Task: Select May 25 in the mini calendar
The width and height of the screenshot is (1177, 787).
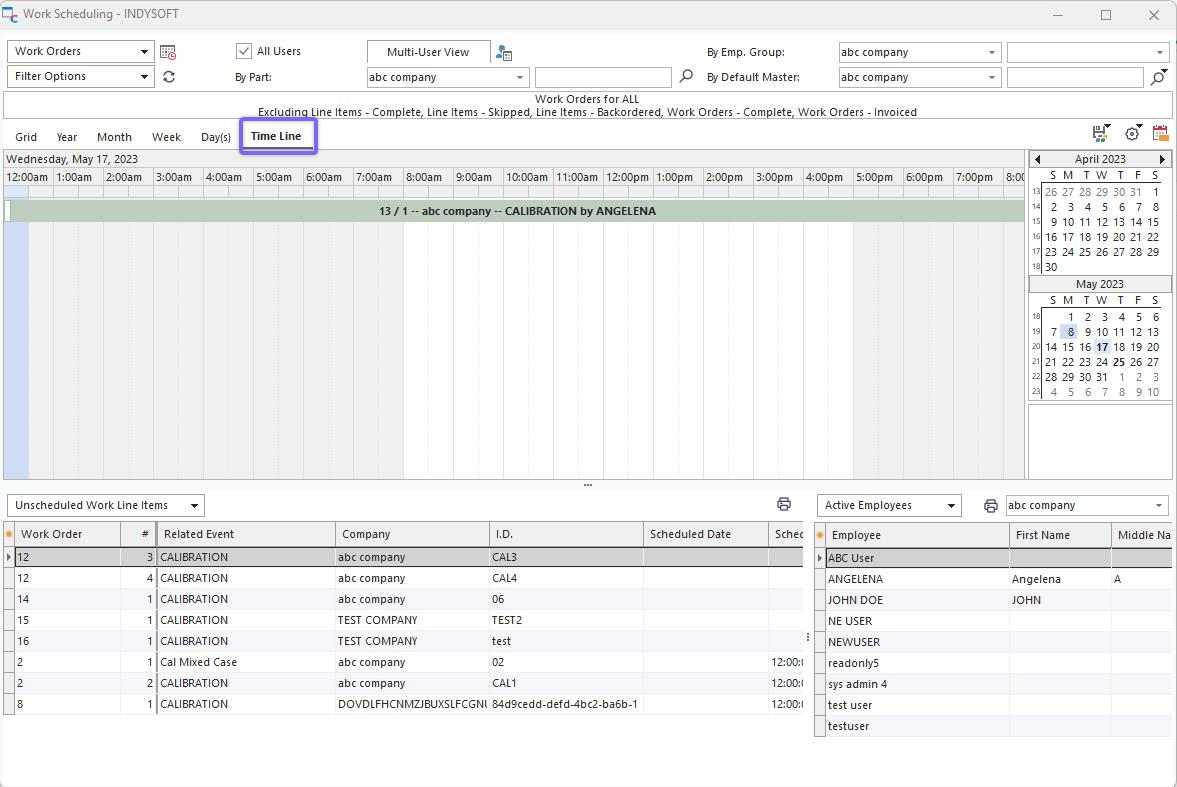Action: point(1118,362)
